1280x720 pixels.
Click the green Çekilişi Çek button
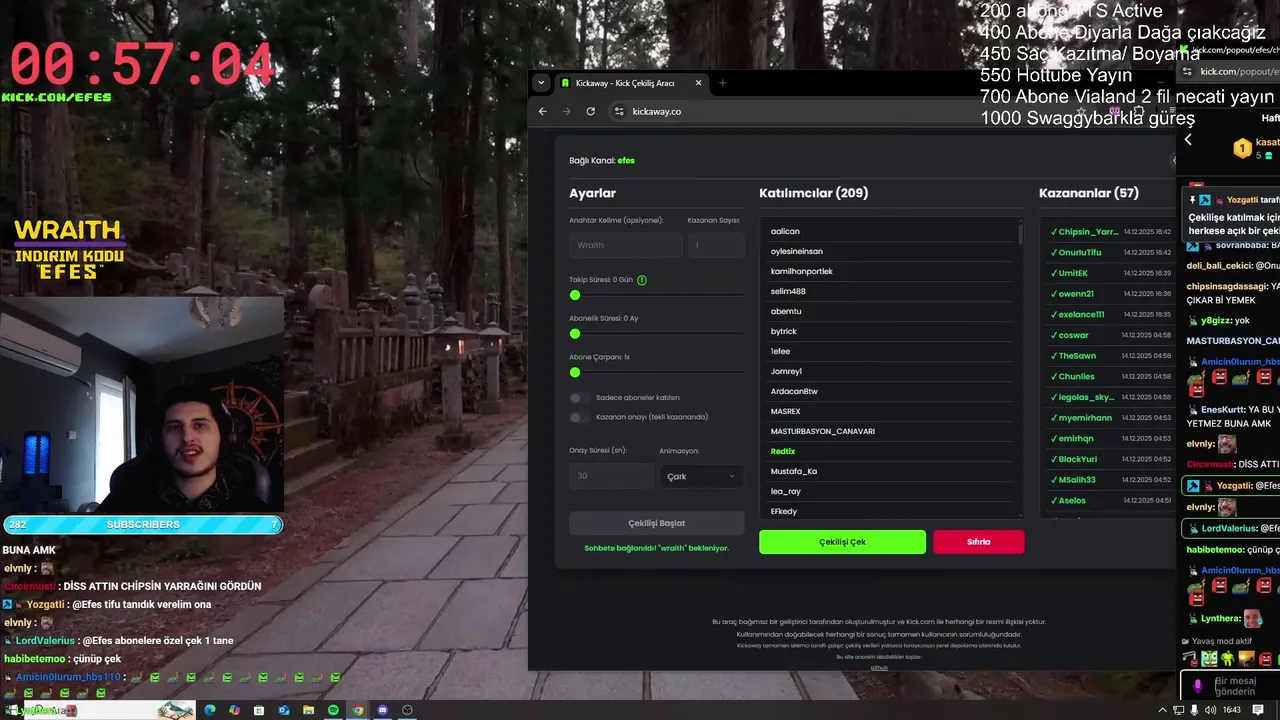click(x=842, y=542)
